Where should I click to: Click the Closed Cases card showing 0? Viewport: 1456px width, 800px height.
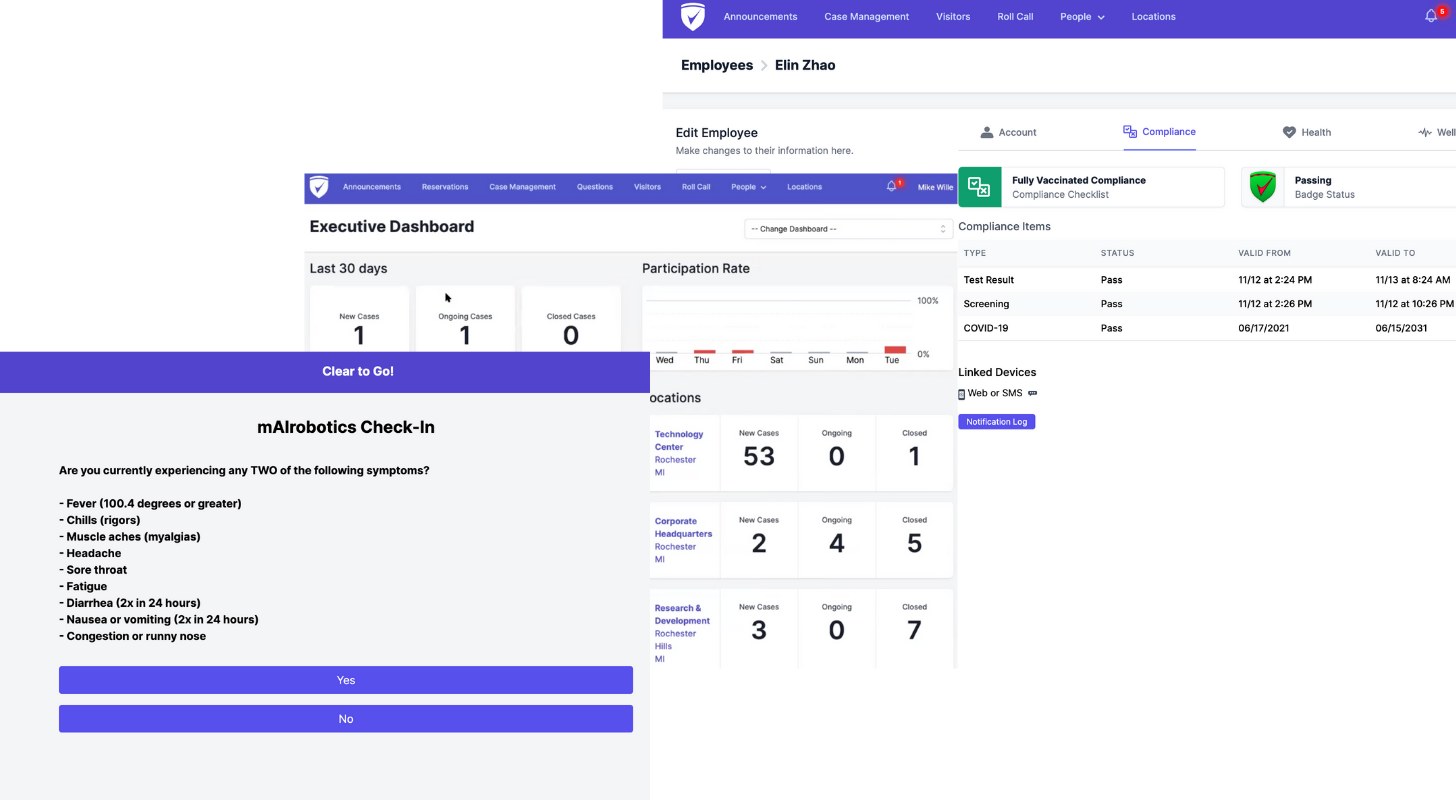click(571, 320)
